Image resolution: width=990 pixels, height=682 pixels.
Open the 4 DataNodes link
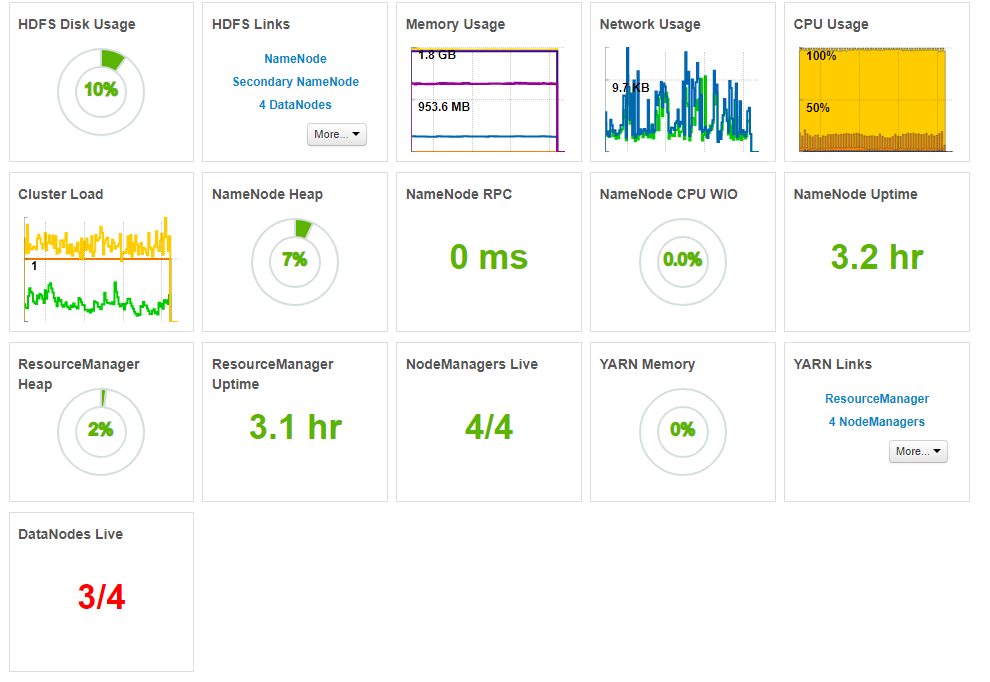click(x=295, y=105)
